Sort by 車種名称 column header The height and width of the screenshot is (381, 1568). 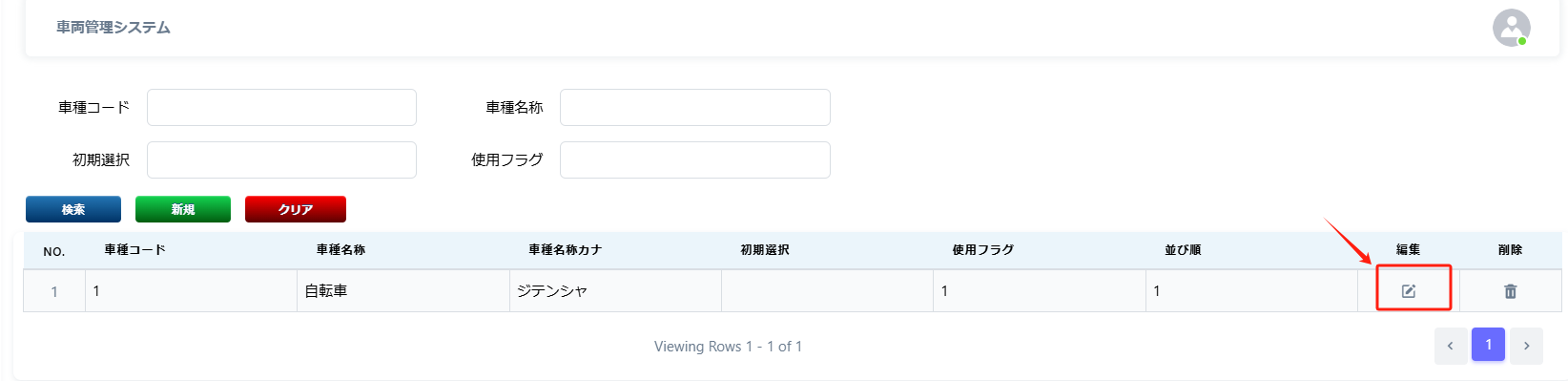341,250
